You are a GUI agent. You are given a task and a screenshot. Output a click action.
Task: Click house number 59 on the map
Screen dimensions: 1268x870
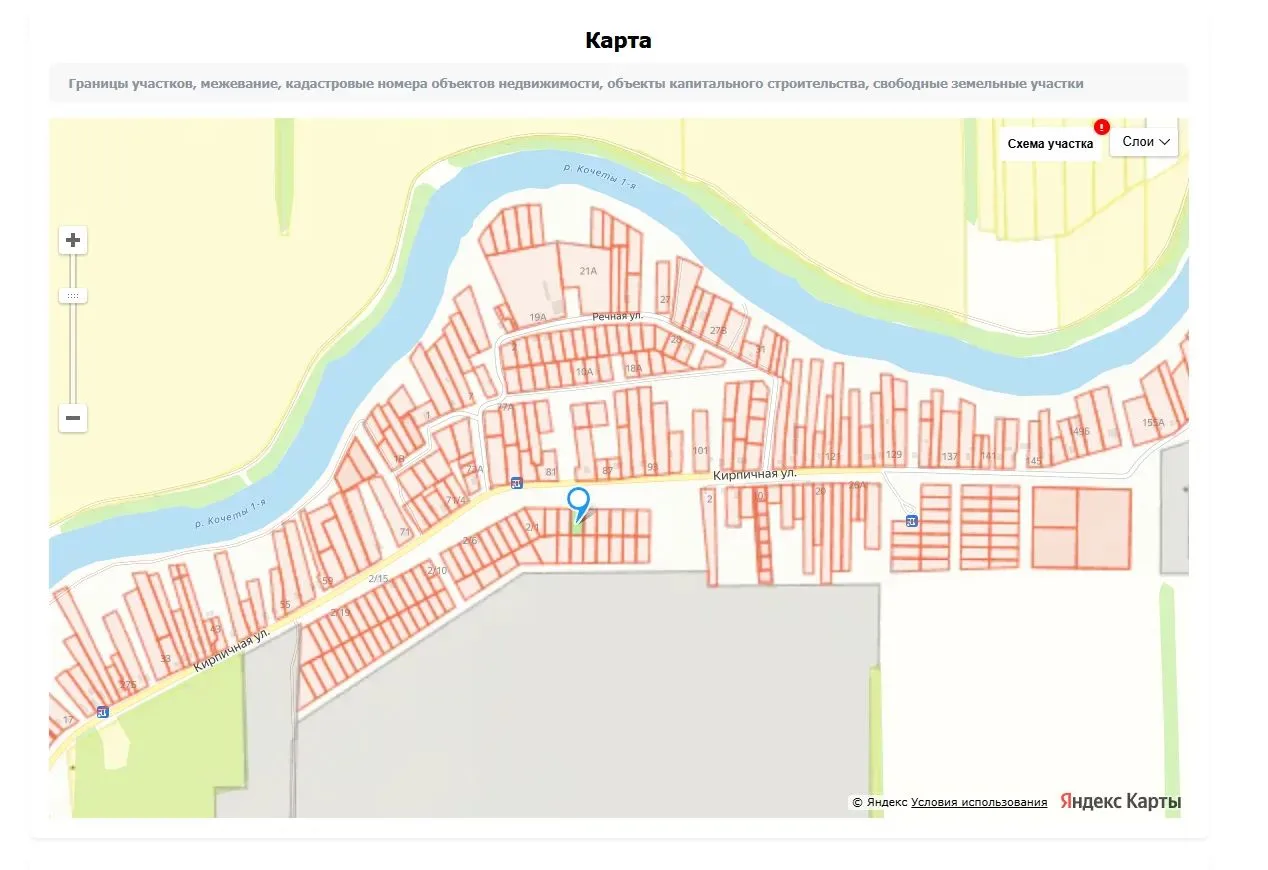click(327, 581)
